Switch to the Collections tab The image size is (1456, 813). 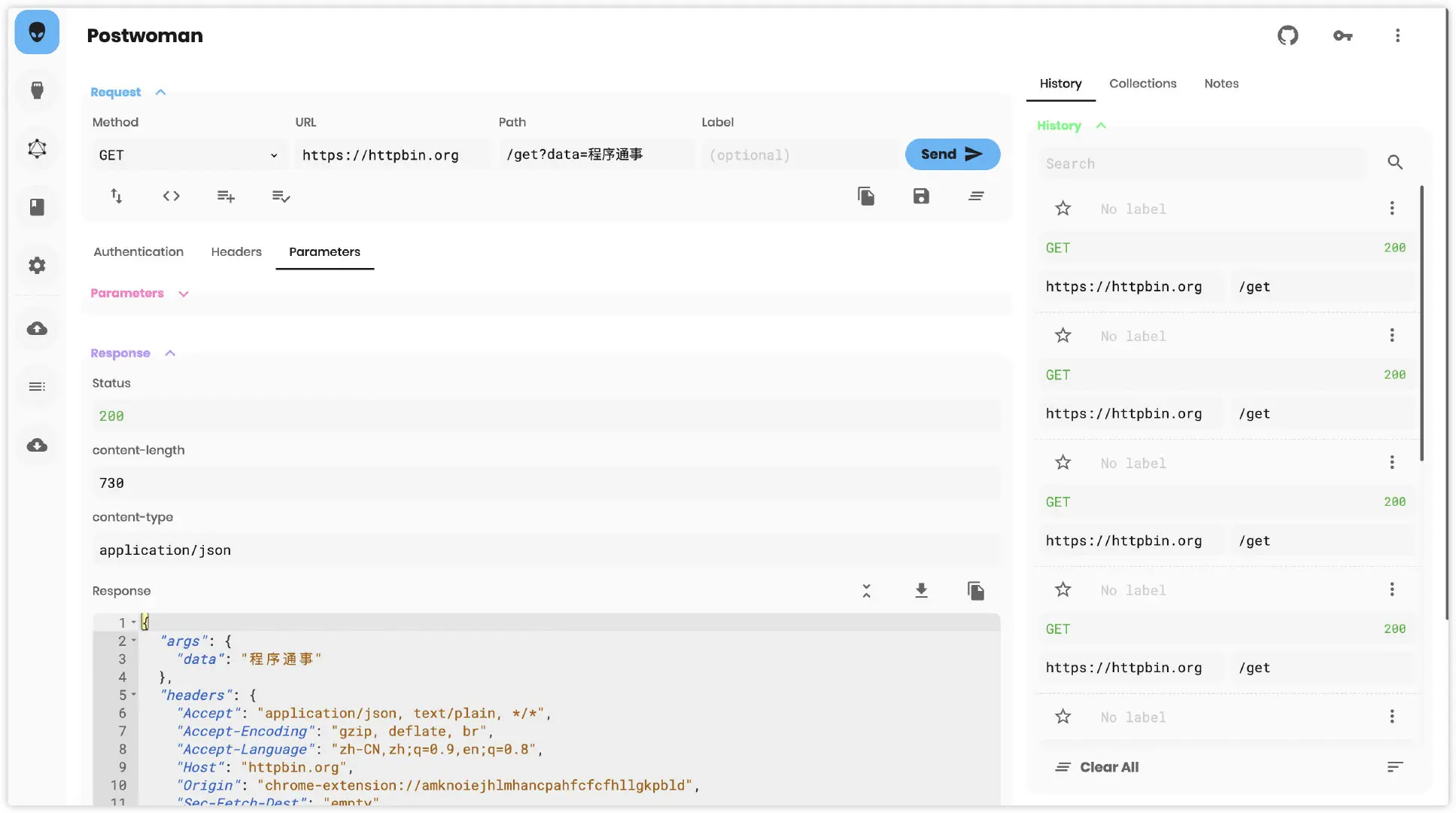tap(1142, 84)
